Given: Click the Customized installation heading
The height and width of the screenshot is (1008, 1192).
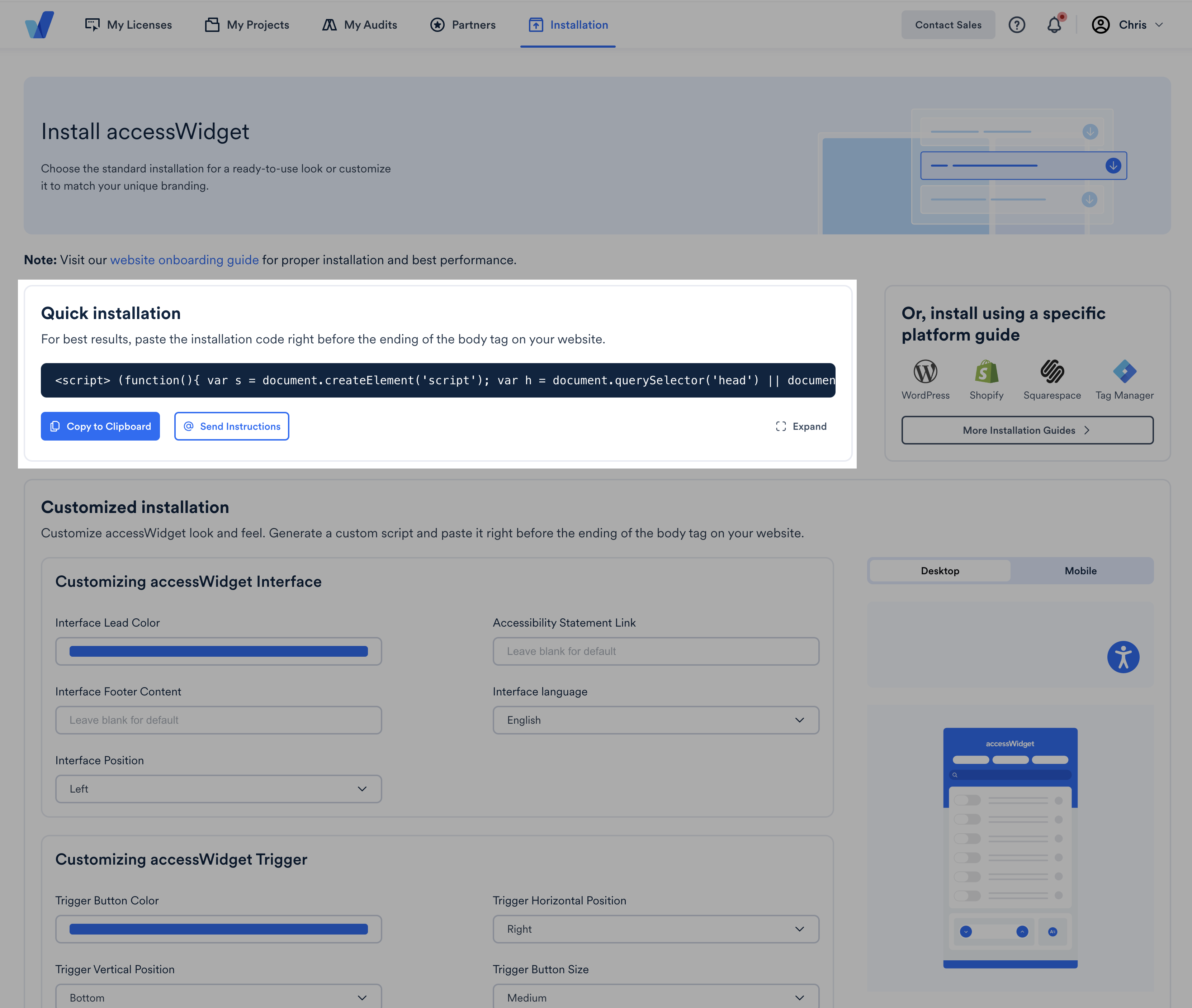Looking at the screenshot, I should pos(135,508).
